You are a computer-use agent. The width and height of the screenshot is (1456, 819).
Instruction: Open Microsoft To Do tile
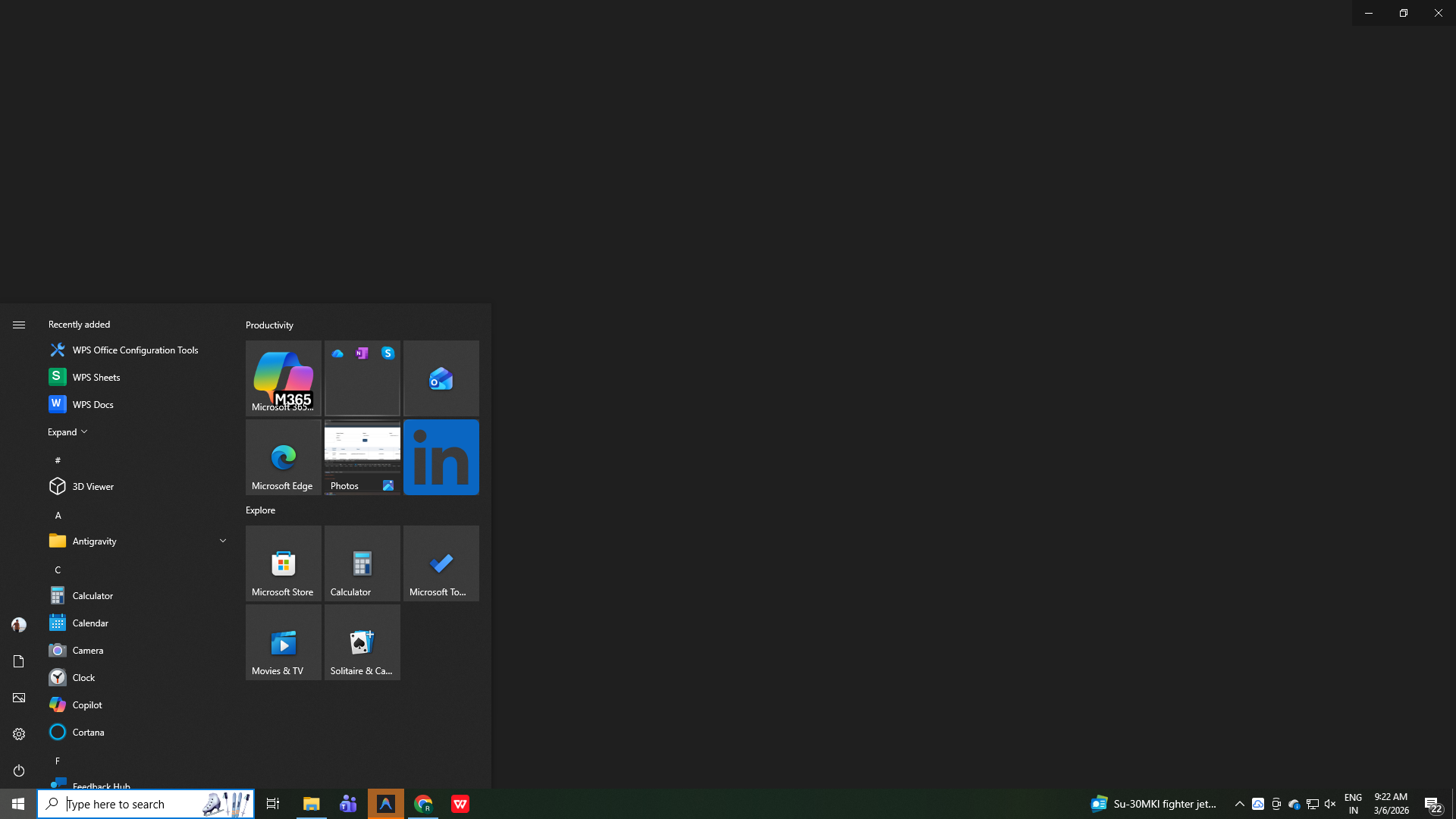click(x=441, y=563)
